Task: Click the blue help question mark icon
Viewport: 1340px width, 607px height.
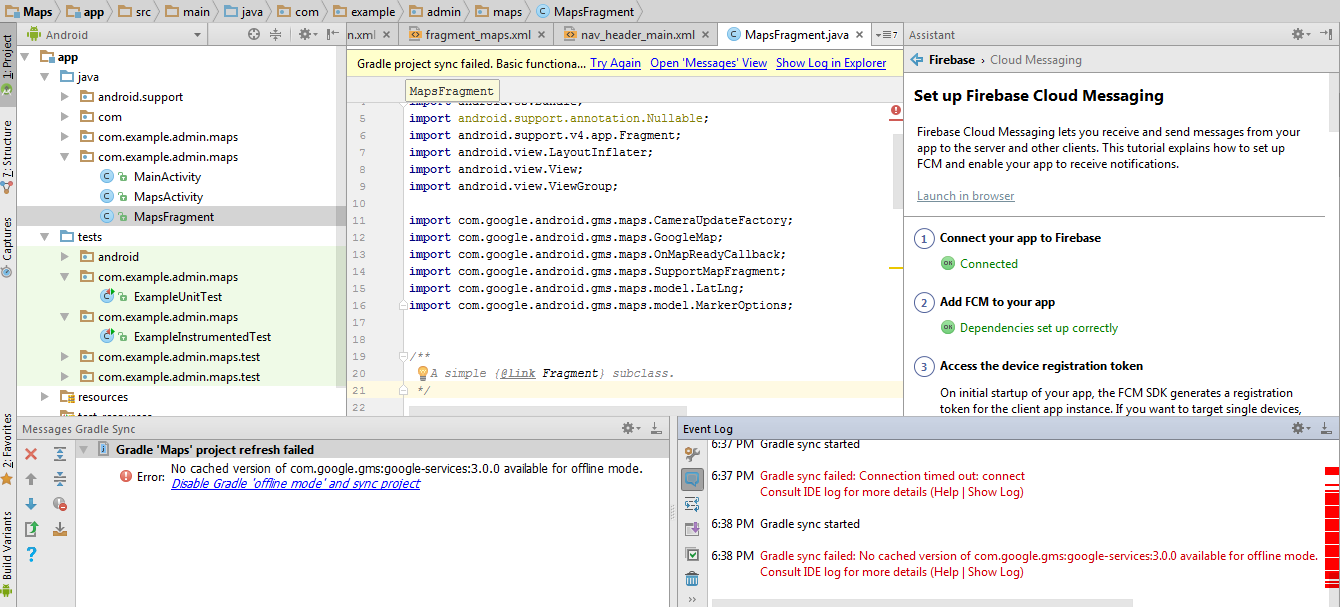Action: coord(31,554)
